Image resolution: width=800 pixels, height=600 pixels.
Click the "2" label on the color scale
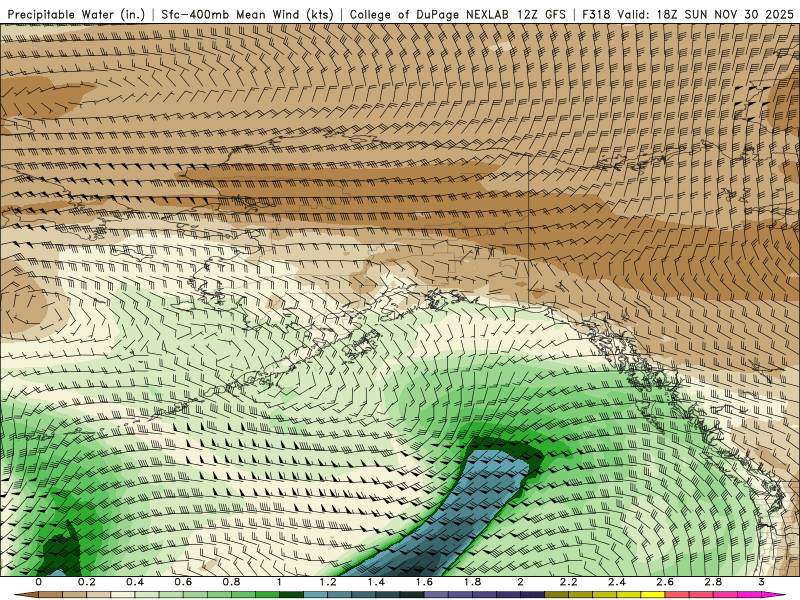point(520,582)
